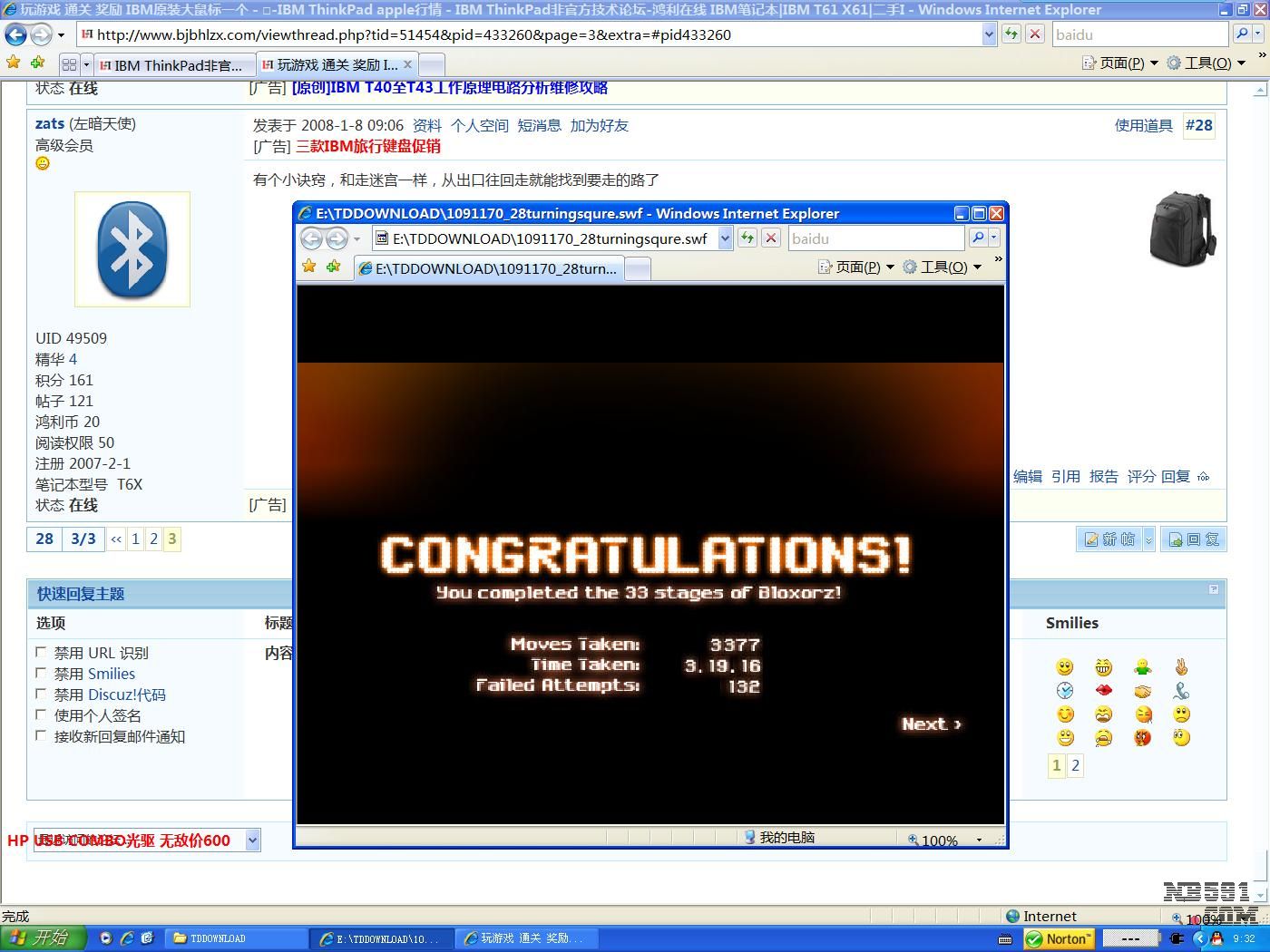This screenshot has width=1270, height=952.
Task: Open the 工具(O) dropdown in main toolbar
Action: (1206, 63)
